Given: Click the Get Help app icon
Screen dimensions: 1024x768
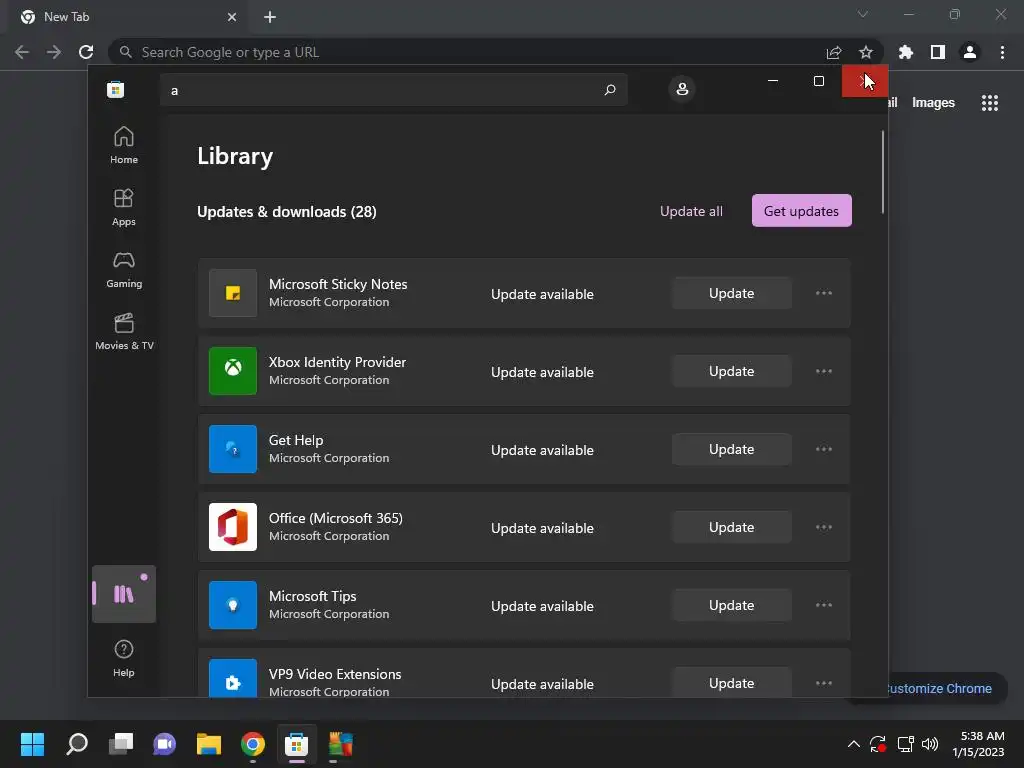Looking at the screenshot, I should (232, 449).
